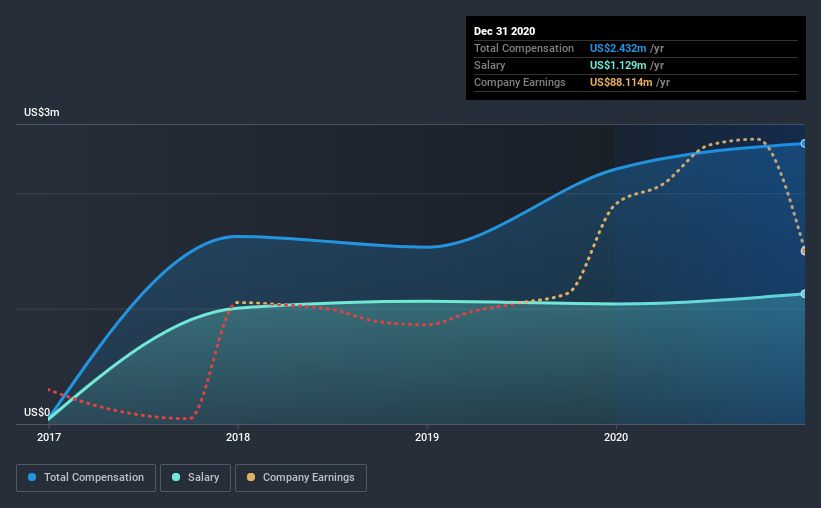Click the Dec 31 2020 tooltip date
The width and height of the screenshot is (821, 508).
pyautogui.click(x=504, y=31)
